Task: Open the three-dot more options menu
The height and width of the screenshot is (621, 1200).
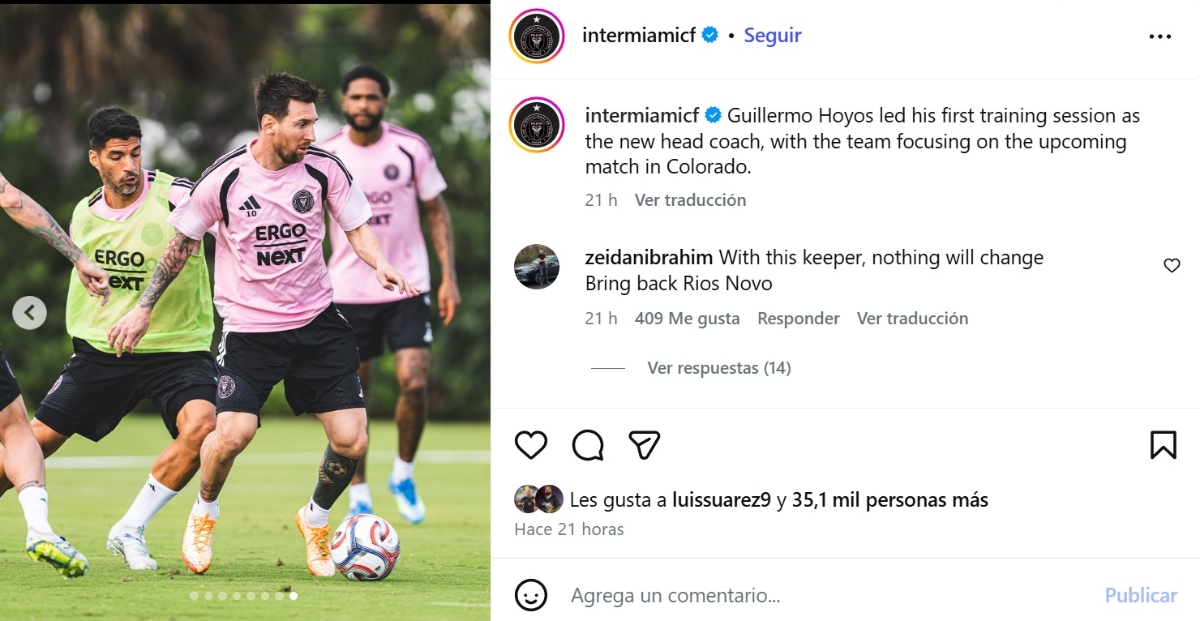Action: [1160, 36]
